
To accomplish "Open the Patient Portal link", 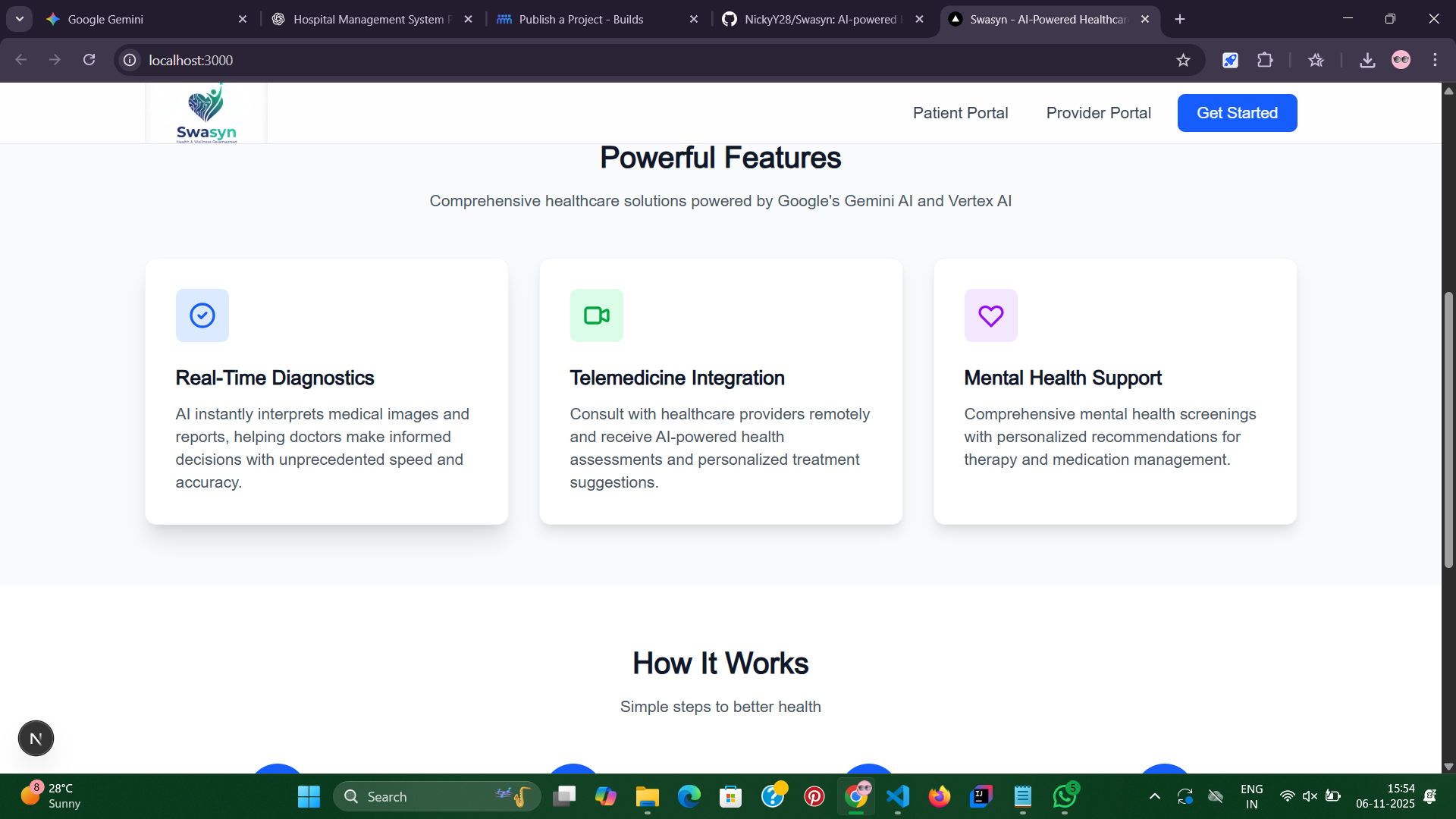I will click(960, 113).
